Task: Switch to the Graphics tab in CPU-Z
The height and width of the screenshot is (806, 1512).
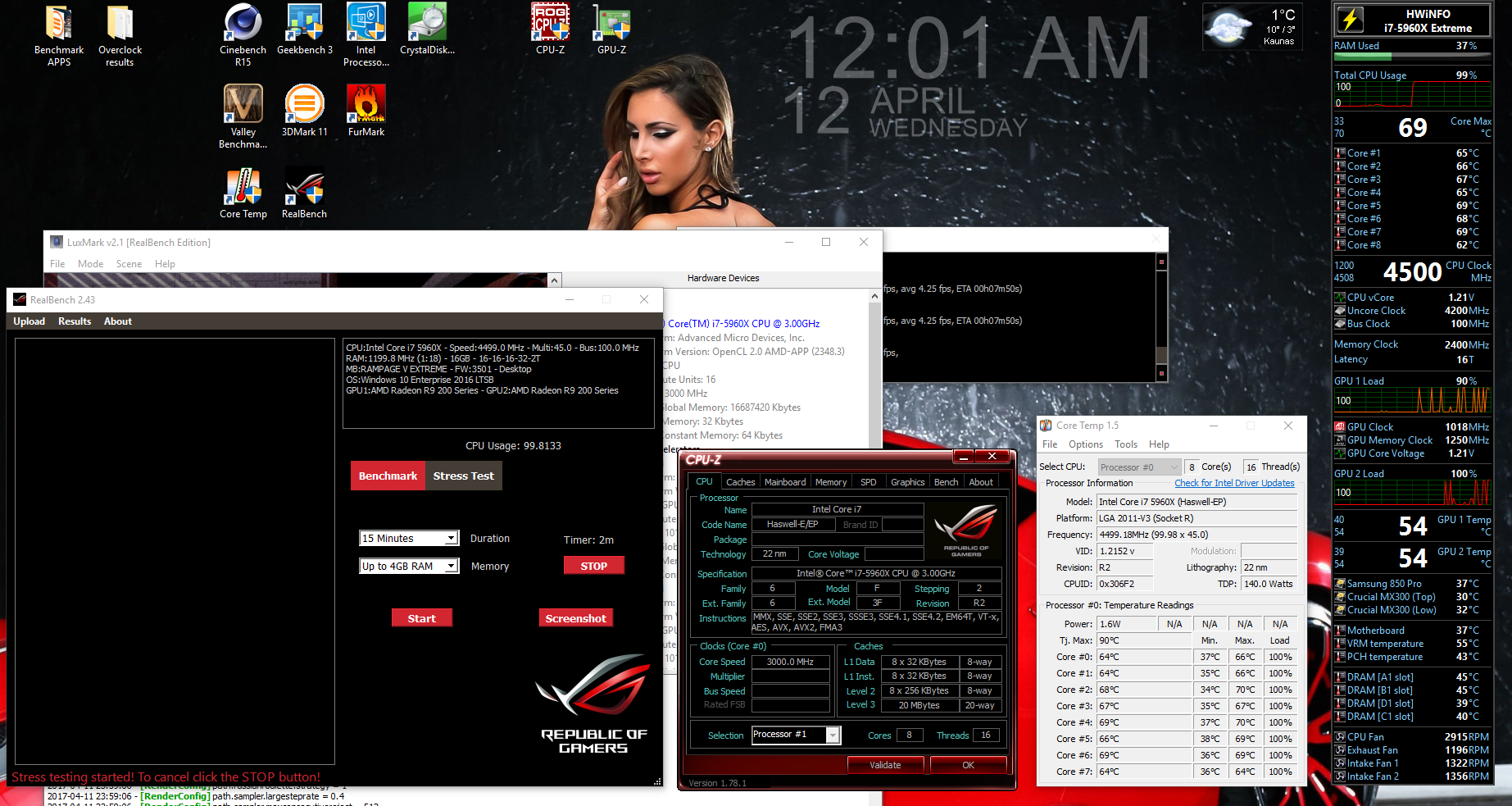Action: coord(907,482)
